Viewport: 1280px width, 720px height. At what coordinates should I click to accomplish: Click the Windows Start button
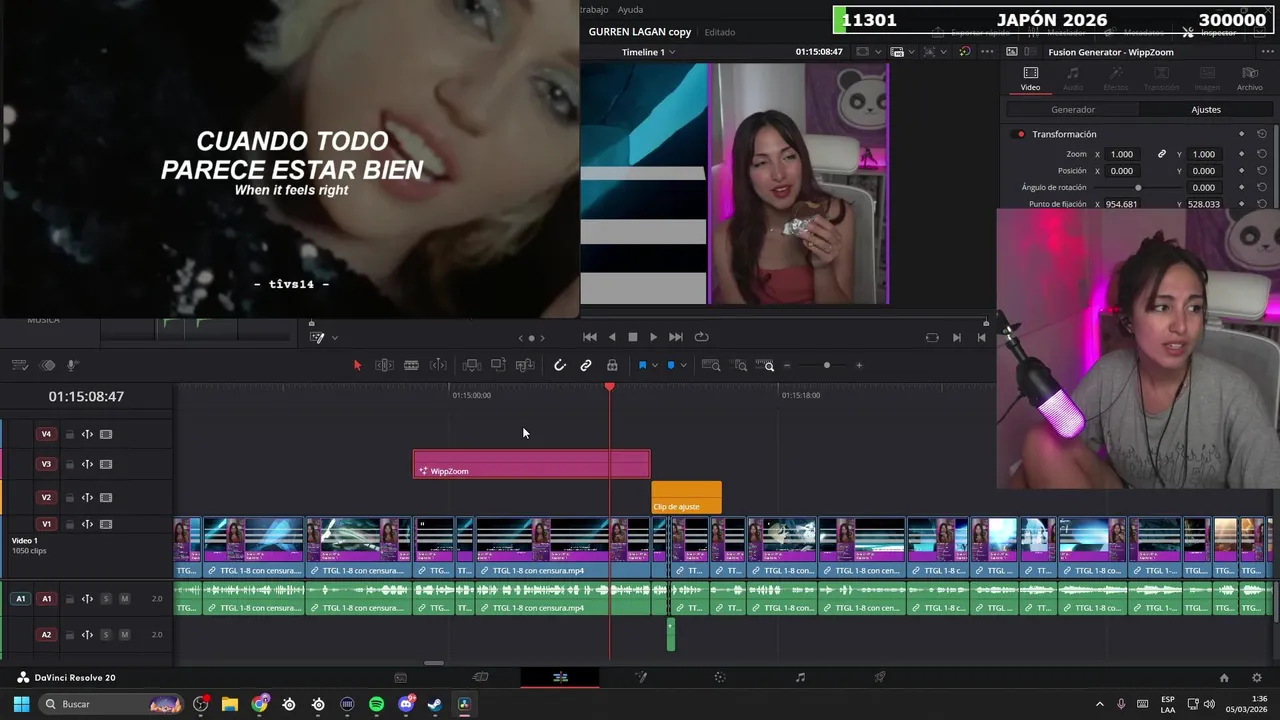pyautogui.click(x=21, y=704)
